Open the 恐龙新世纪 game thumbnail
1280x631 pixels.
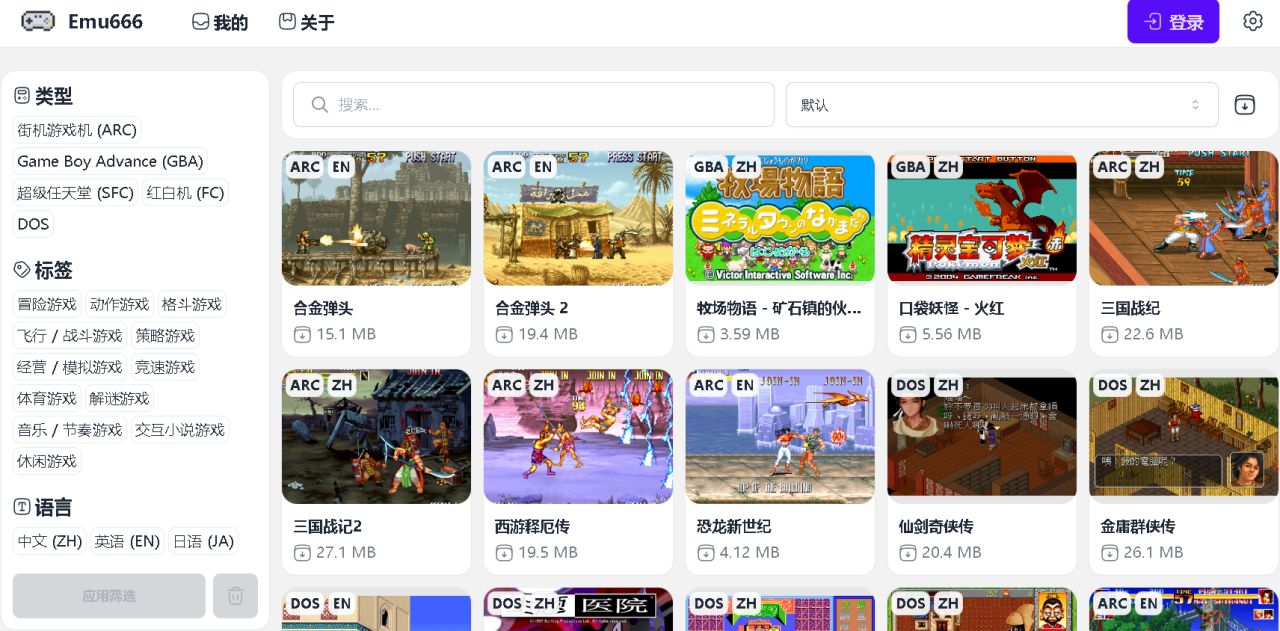click(780, 436)
